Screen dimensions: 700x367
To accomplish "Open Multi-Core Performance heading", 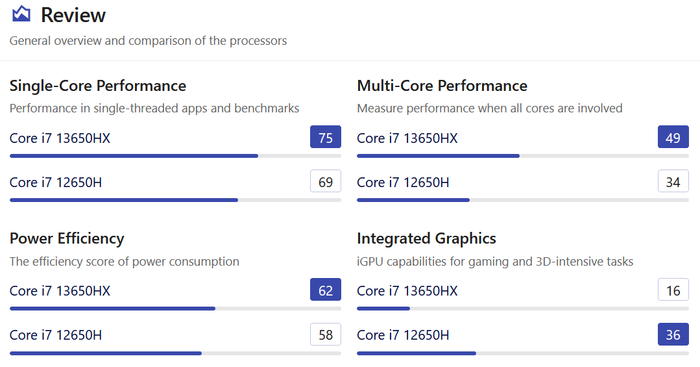I will click(x=442, y=86).
